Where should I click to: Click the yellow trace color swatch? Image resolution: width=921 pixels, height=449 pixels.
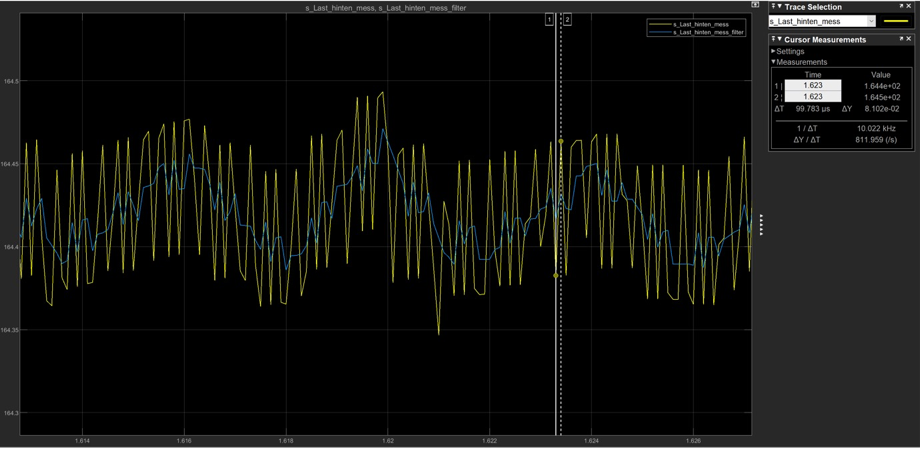896,21
